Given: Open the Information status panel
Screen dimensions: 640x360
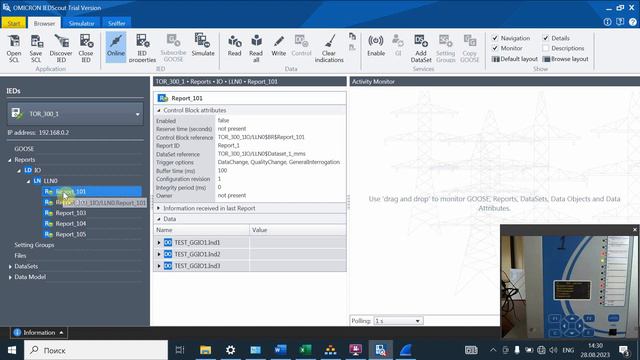Looking at the screenshot, I should [39, 333].
